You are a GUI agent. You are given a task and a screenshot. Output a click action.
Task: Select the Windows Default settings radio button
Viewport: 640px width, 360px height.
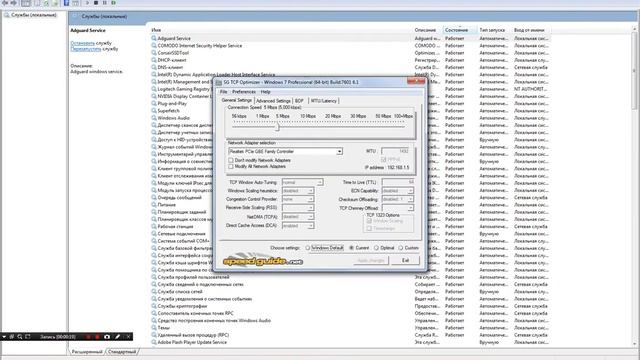(307, 248)
